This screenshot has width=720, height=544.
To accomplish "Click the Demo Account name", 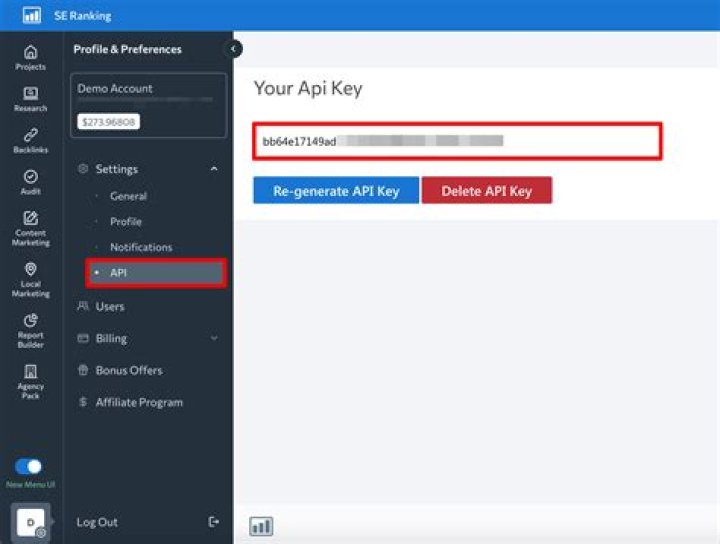I will click(115, 88).
